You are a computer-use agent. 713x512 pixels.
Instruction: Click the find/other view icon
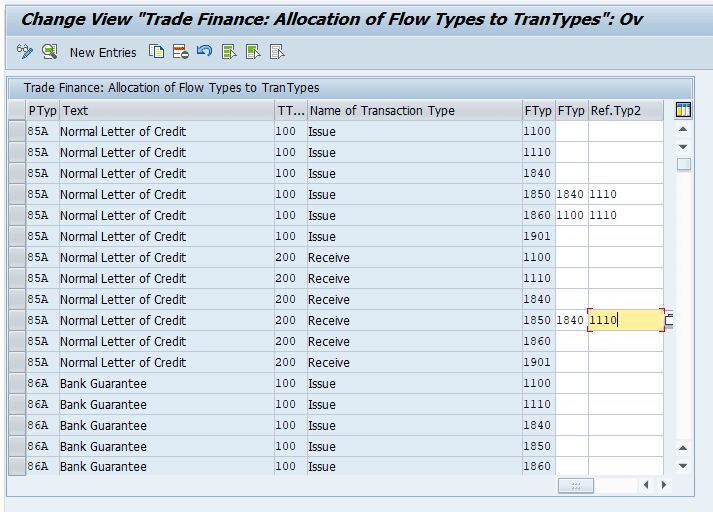(x=49, y=52)
